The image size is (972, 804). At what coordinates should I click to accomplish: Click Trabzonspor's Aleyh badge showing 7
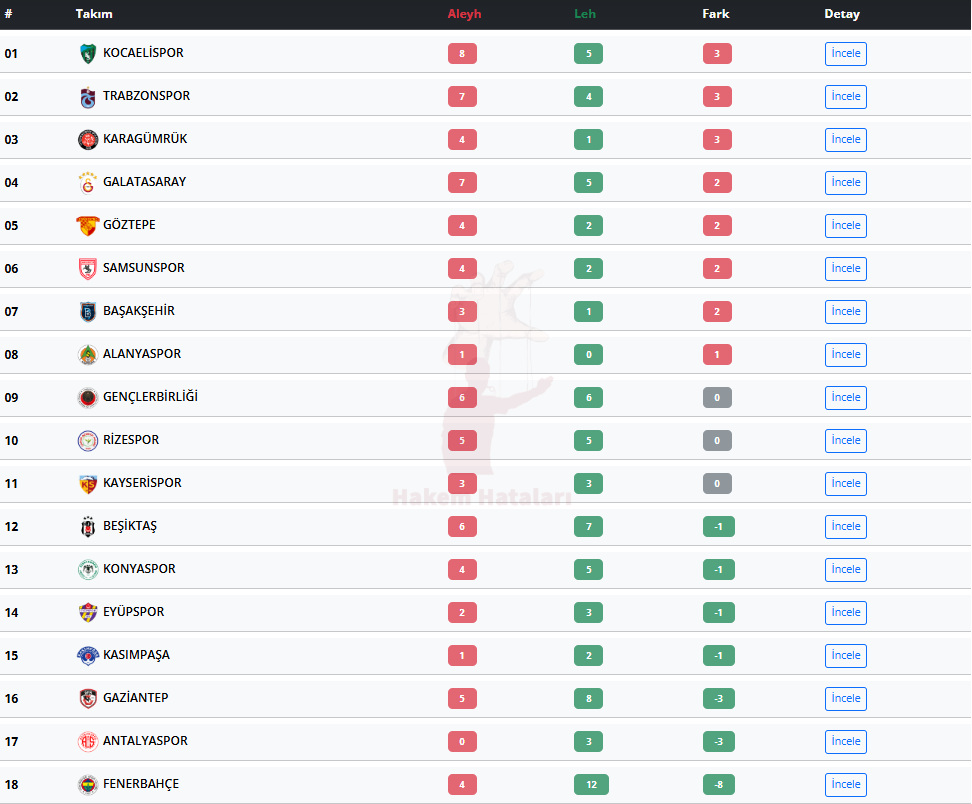[462, 97]
